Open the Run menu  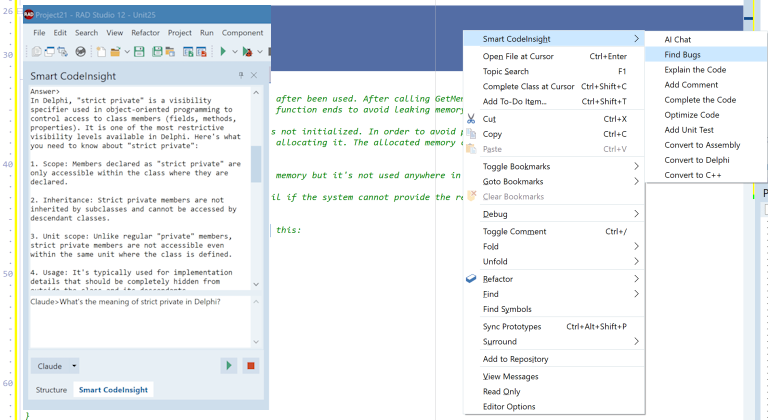pos(207,33)
